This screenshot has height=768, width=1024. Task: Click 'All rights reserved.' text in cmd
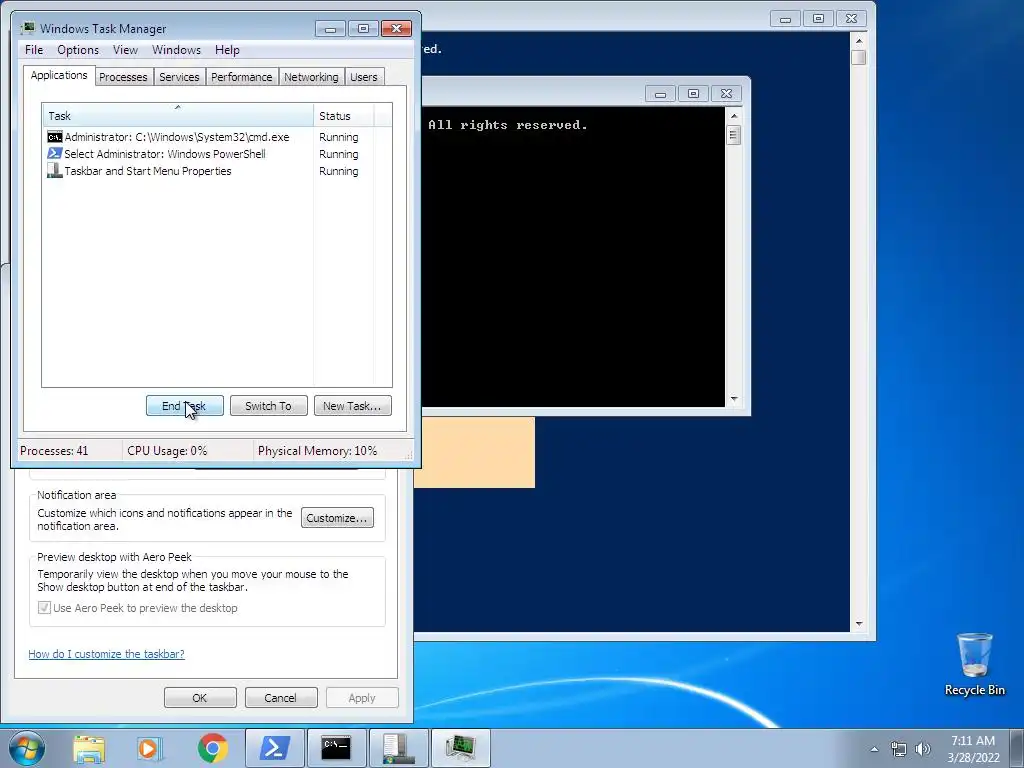(x=507, y=125)
